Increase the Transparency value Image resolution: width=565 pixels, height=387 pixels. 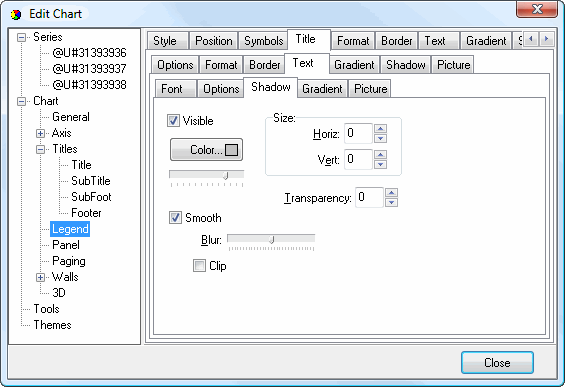pyautogui.click(x=391, y=192)
